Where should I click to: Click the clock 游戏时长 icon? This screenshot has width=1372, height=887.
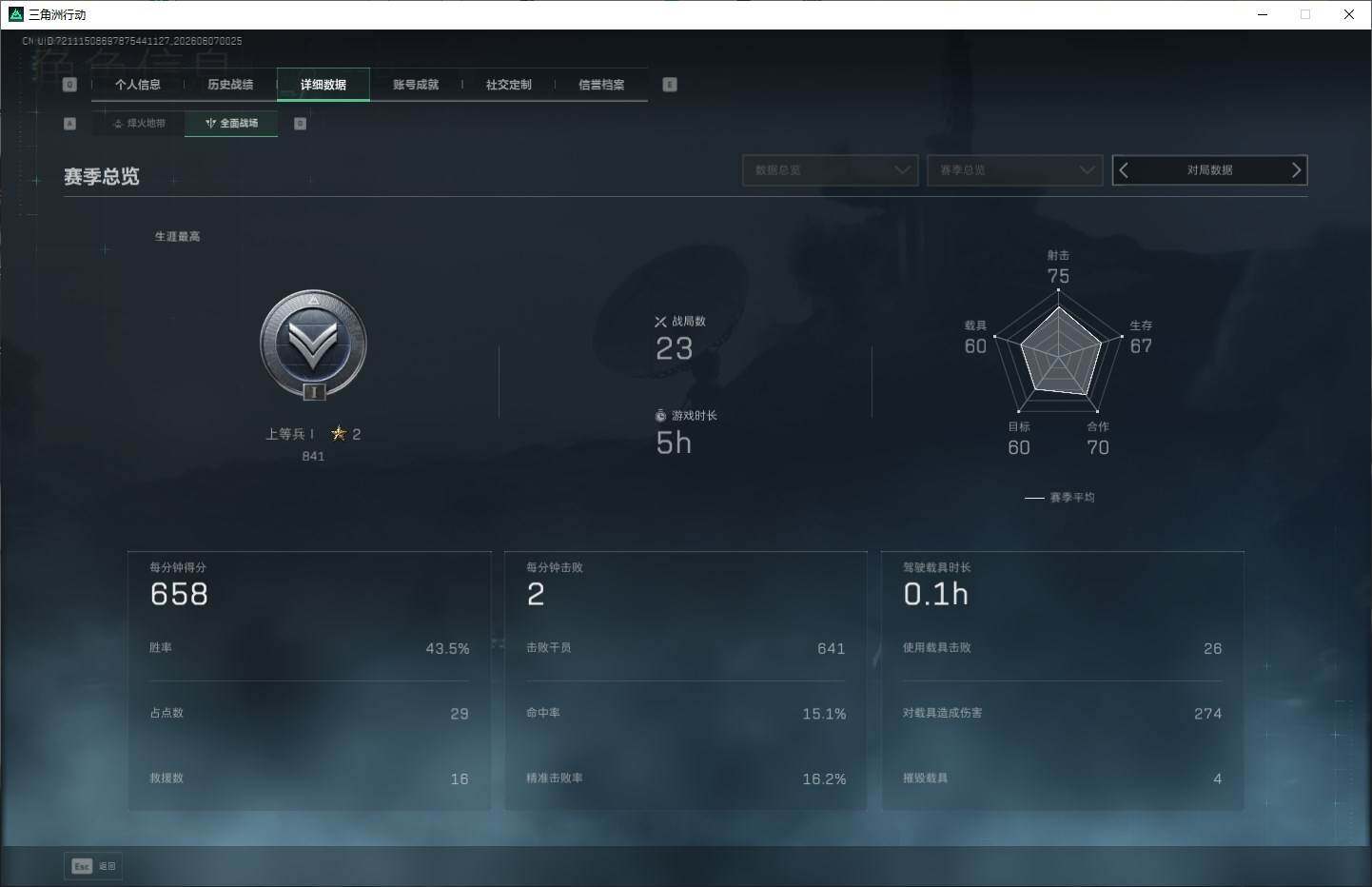coord(660,416)
